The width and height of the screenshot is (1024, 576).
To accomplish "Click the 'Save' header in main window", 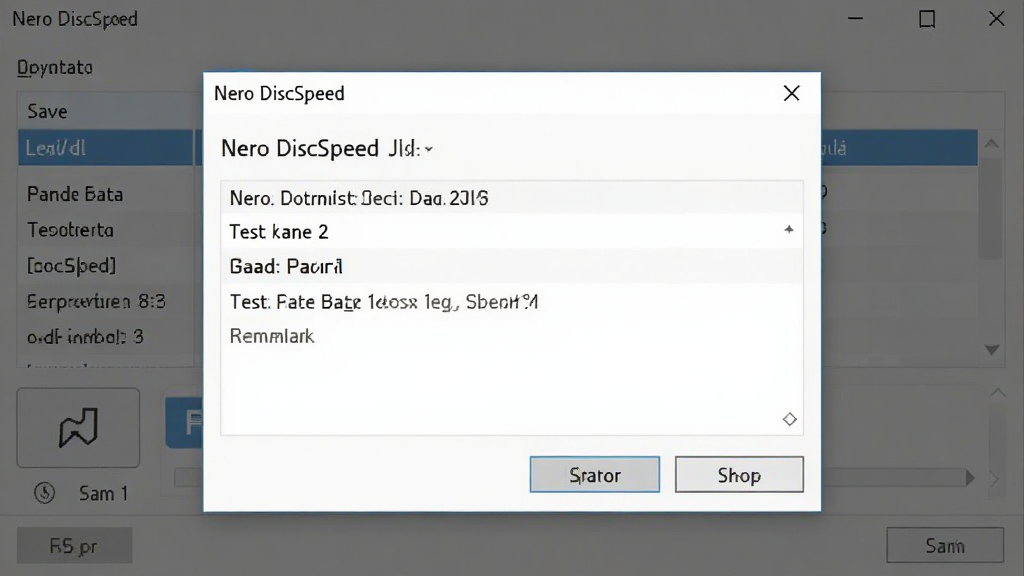I will [x=47, y=111].
